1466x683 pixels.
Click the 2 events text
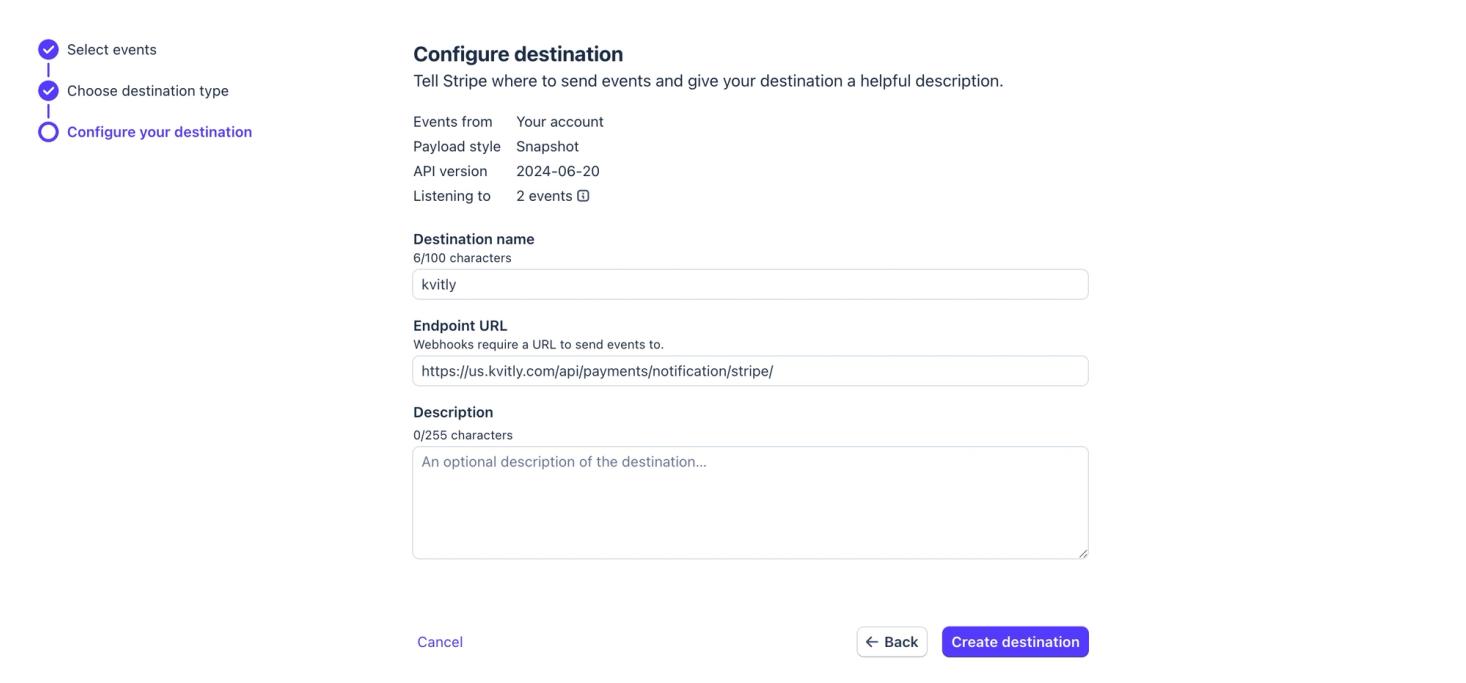click(544, 196)
